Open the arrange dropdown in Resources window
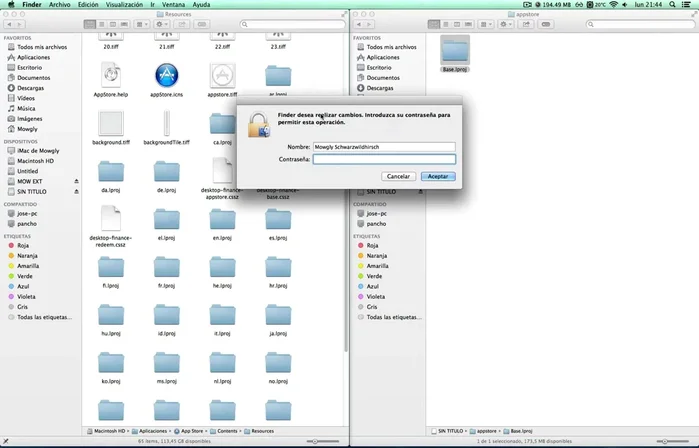 [142, 25]
